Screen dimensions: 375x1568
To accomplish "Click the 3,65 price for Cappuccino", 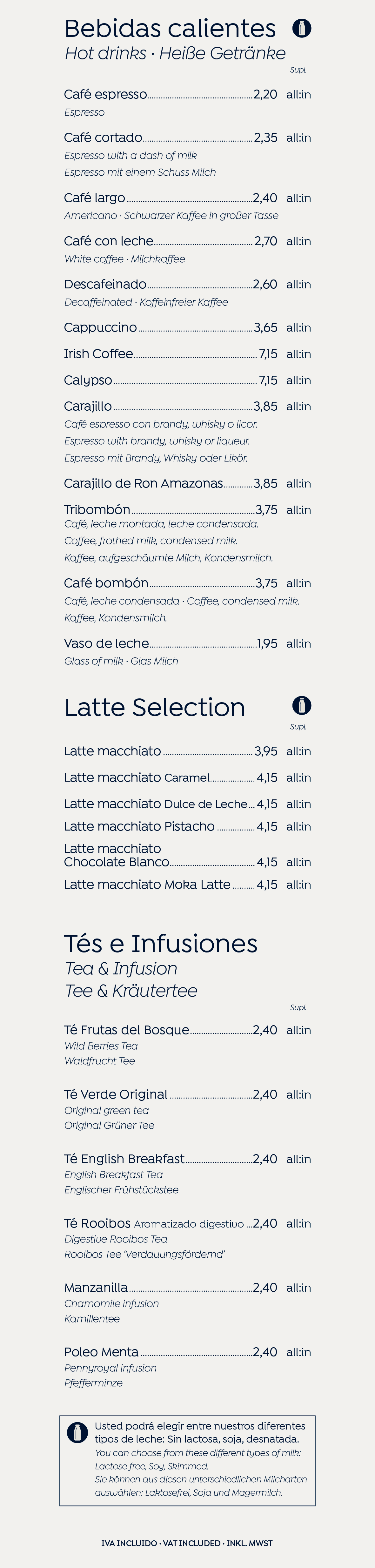I will [x=265, y=327].
